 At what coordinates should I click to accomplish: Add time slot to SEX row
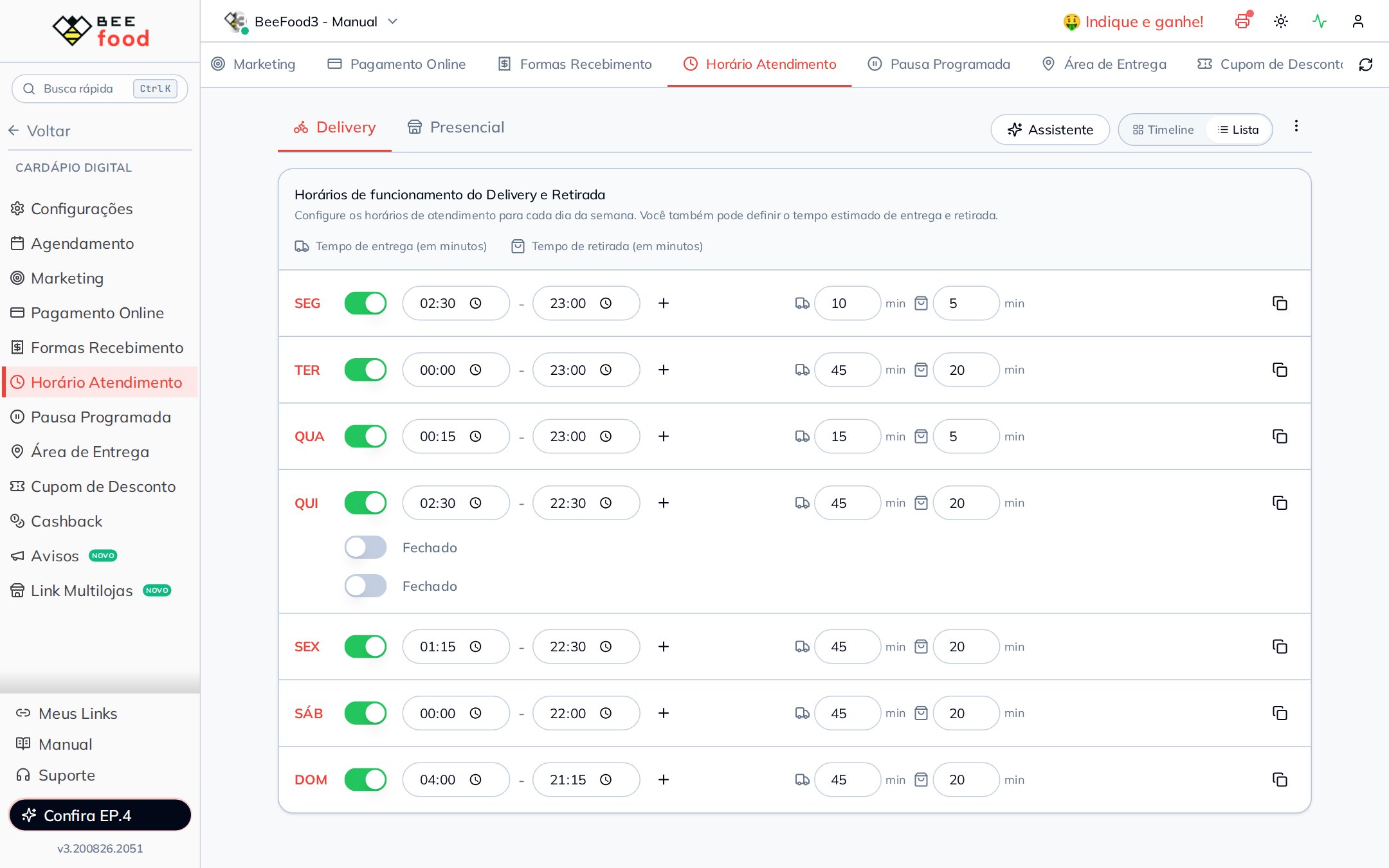[x=664, y=647]
